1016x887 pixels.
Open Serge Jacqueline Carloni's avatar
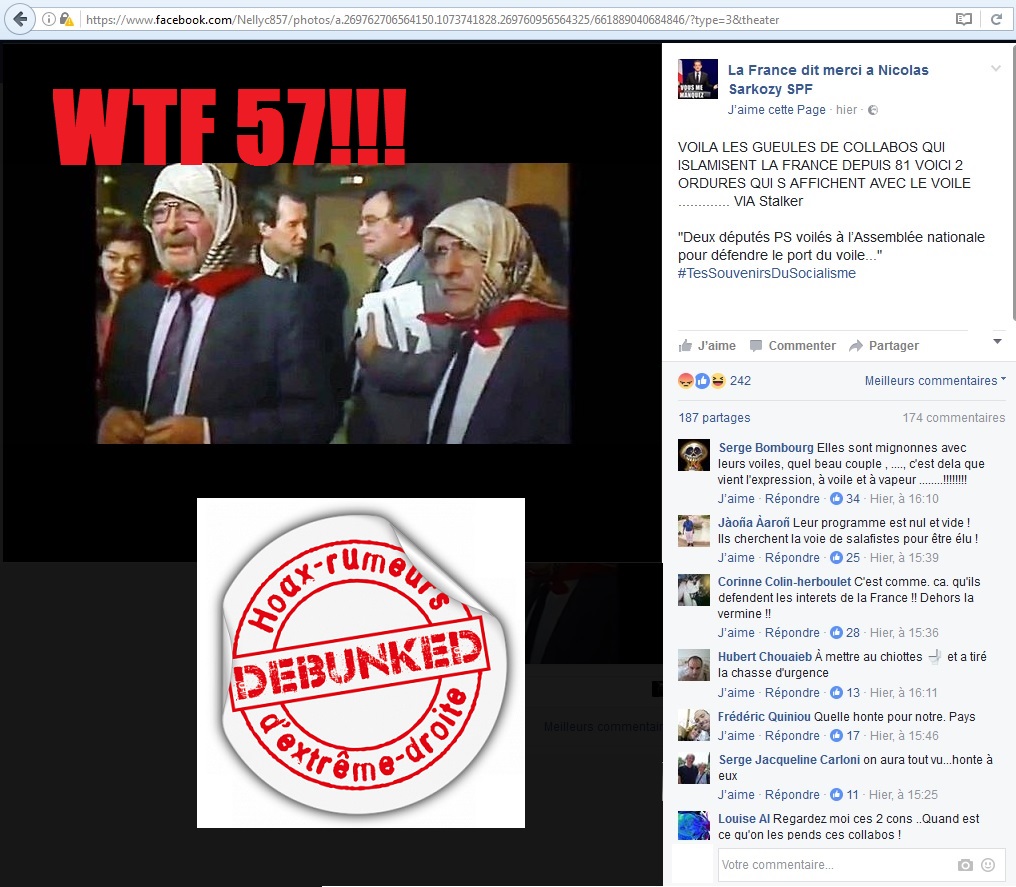694,768
